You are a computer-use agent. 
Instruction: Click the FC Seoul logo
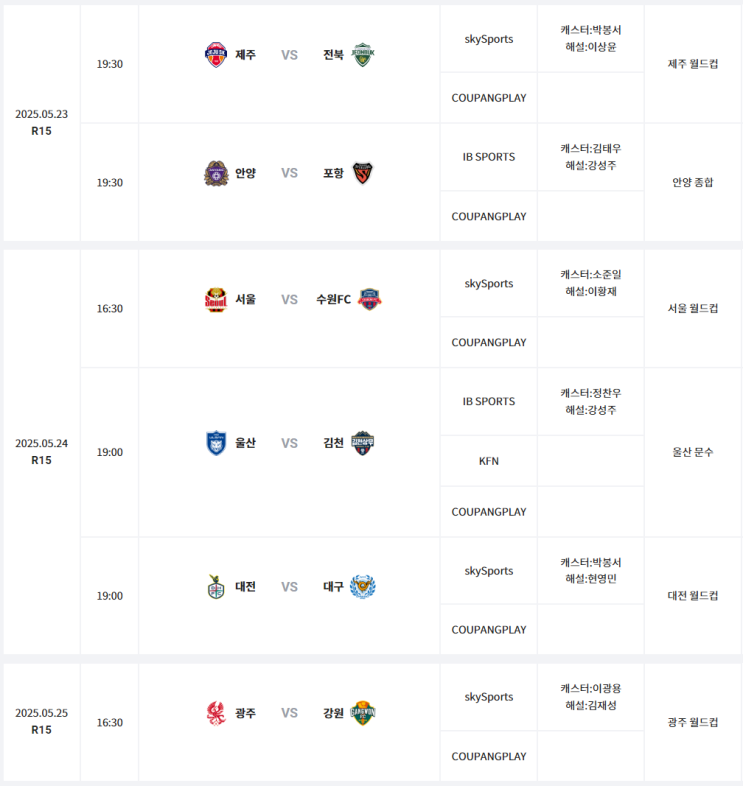point(216,300)
